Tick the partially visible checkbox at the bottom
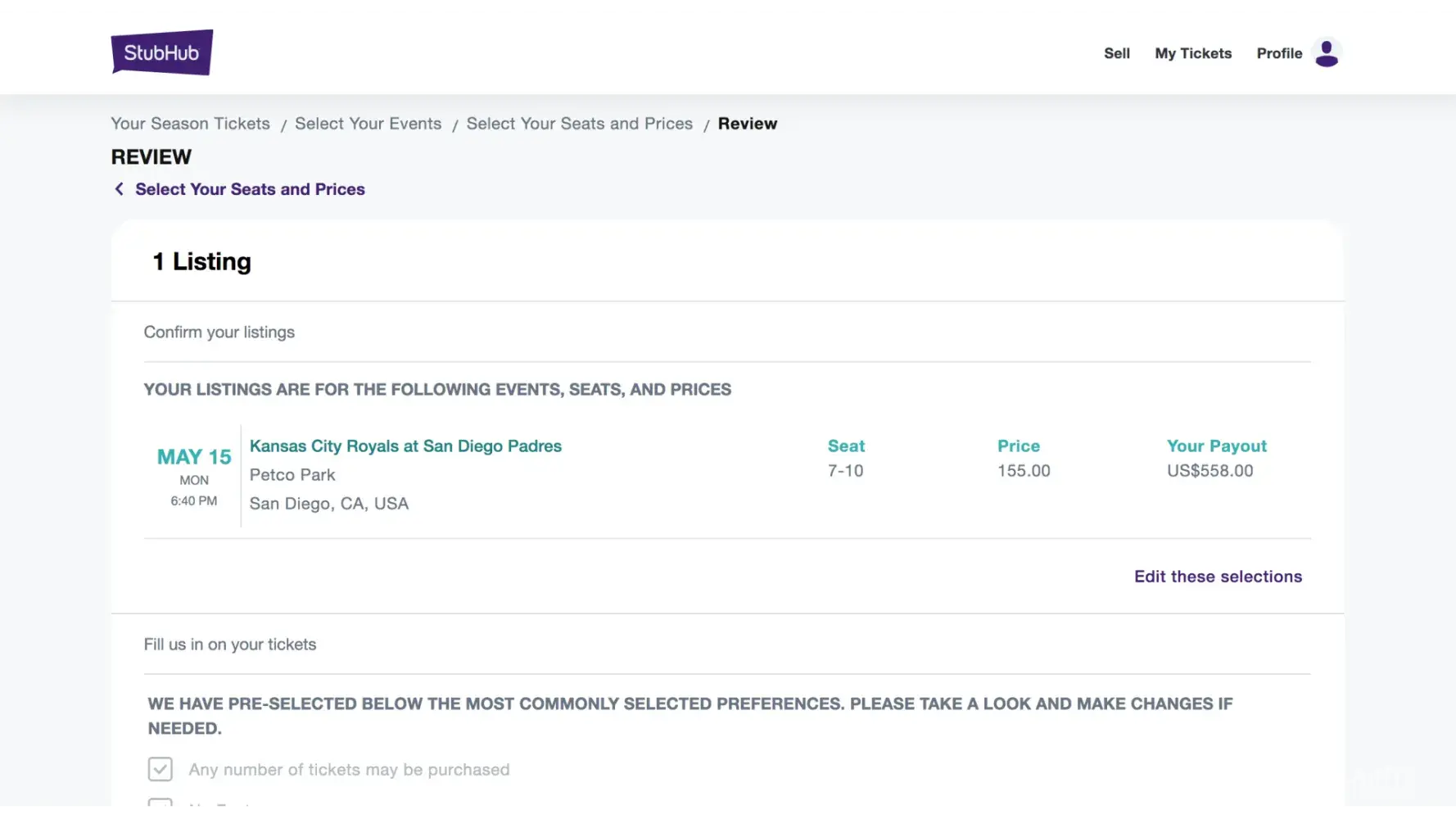Viewport: 1456px width, 819px height. pos(161,805)
